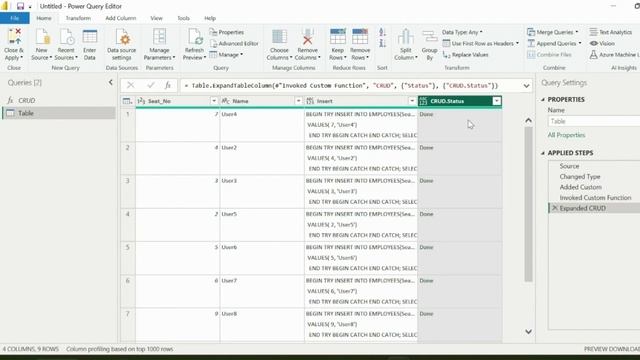
Task: Click the Group By icon
Action: pos(429,37)
